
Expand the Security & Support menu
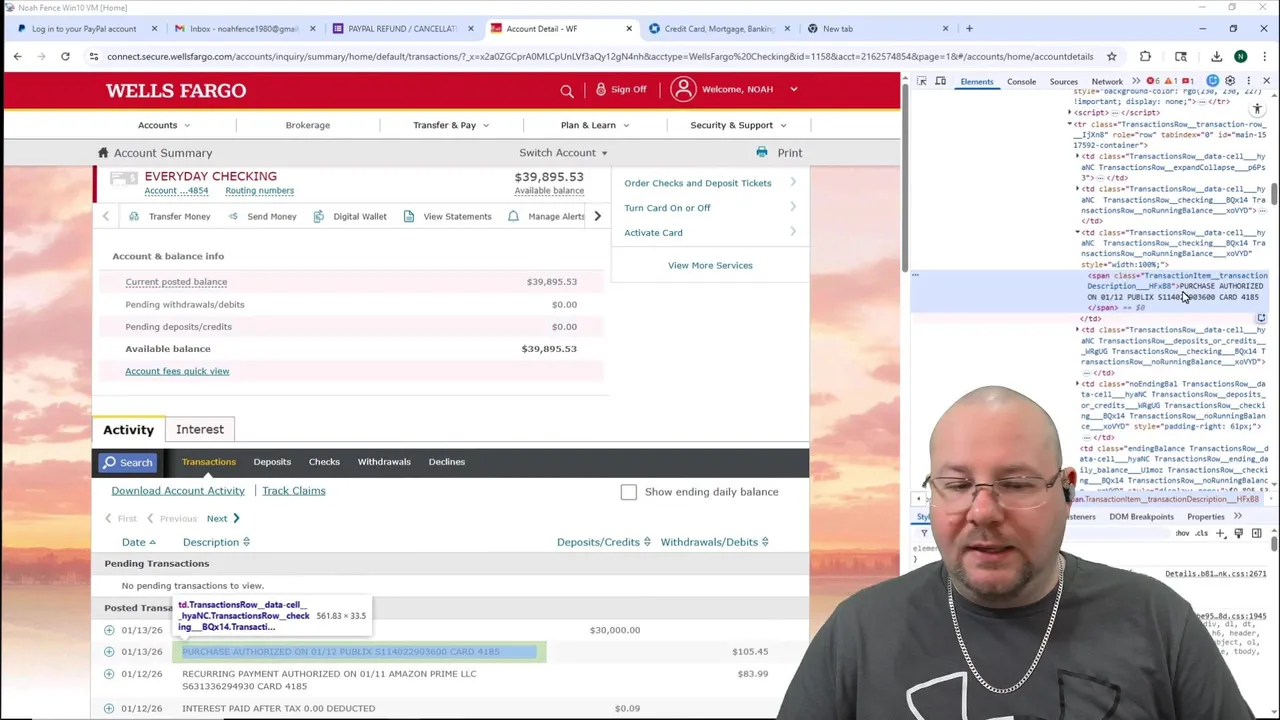click(738, 125)
